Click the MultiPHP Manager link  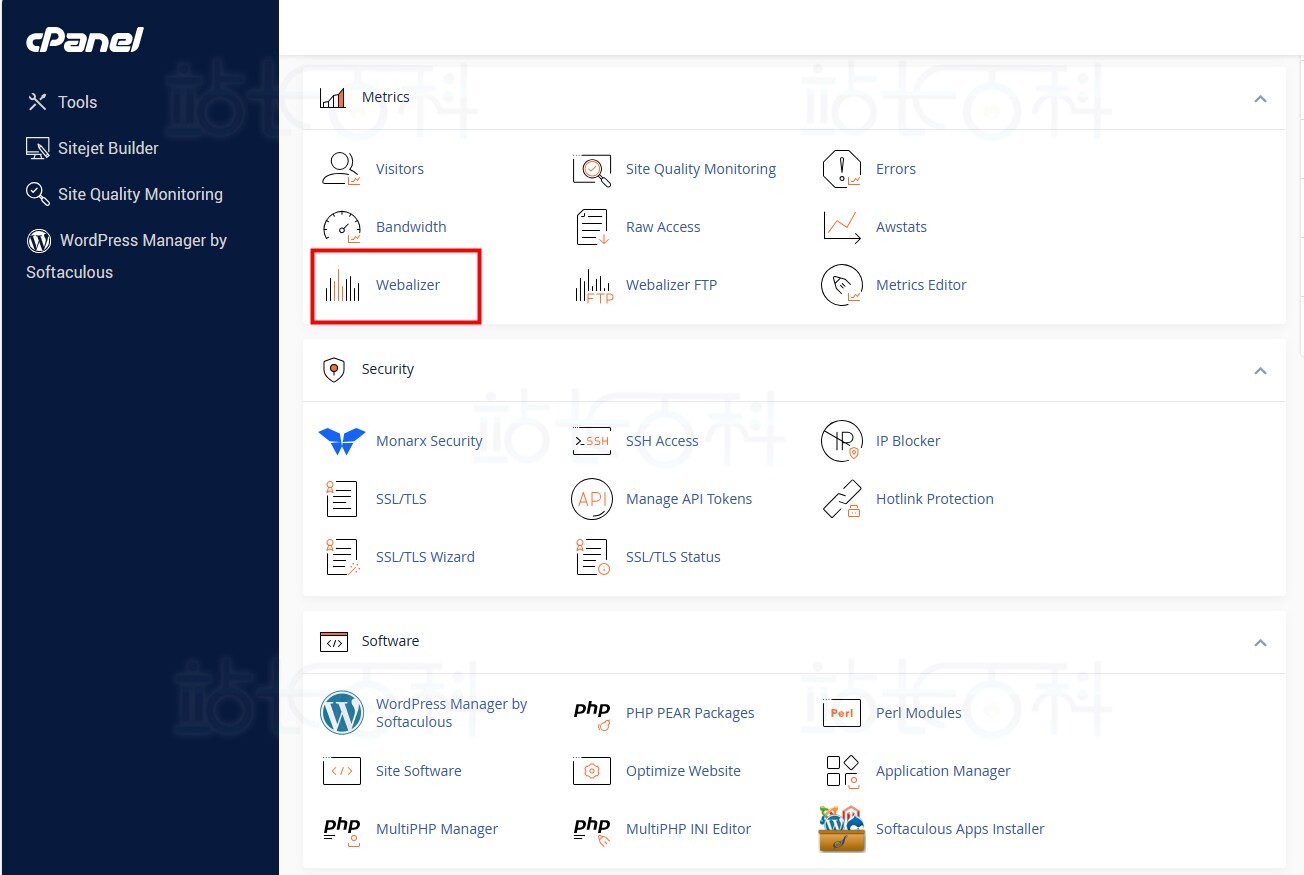(437, 829)
